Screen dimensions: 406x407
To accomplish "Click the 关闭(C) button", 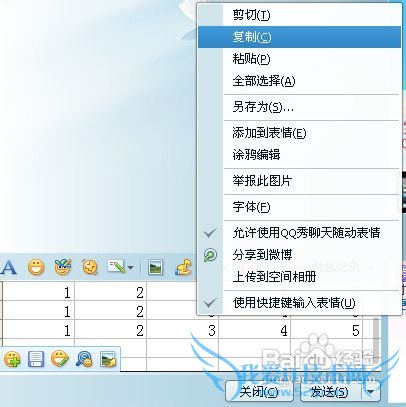I will (x=259, y=392).
